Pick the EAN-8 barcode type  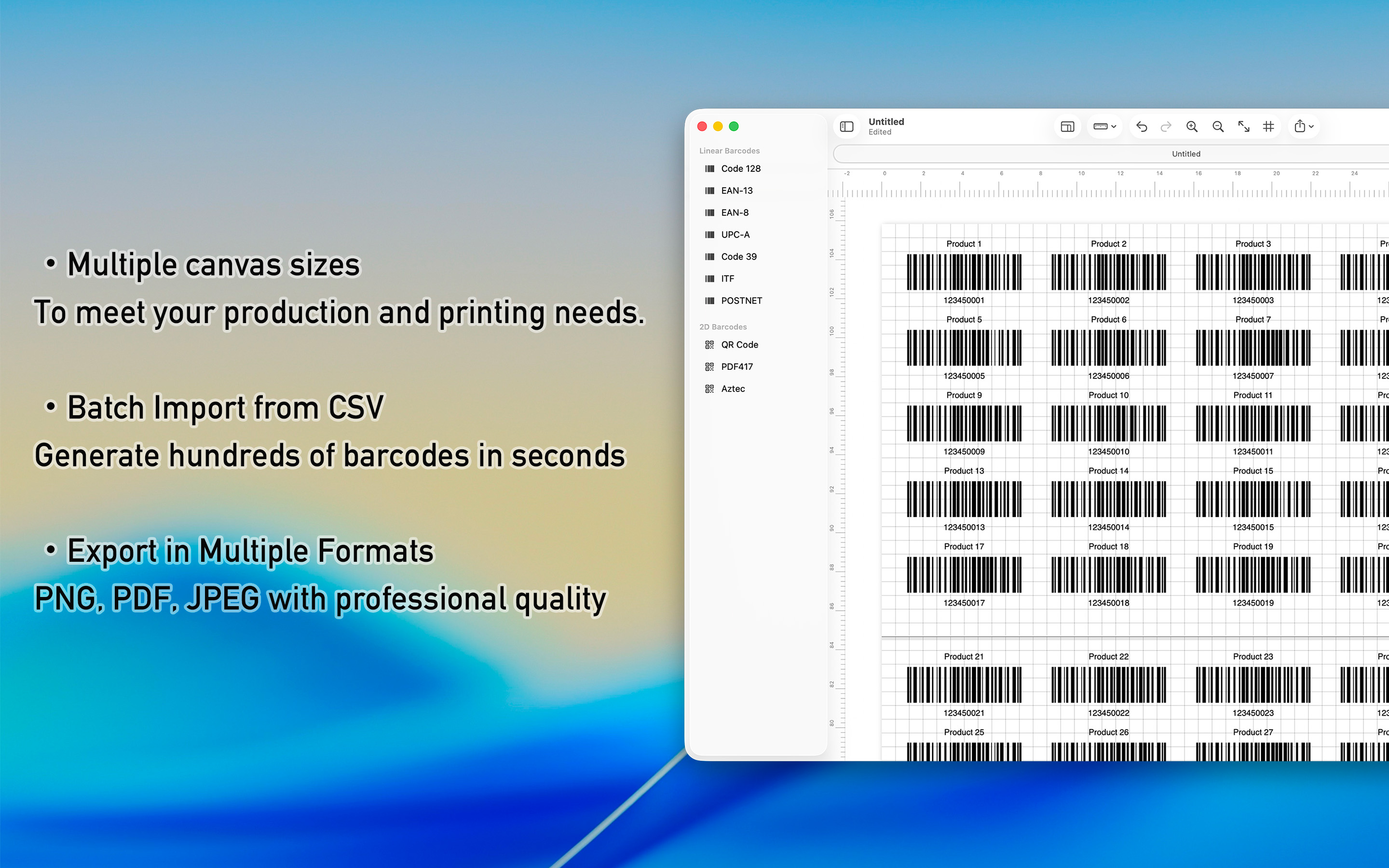click(758, 212)
